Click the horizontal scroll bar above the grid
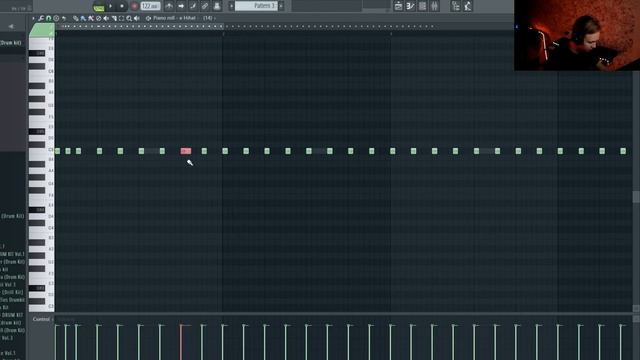640x360 pixels. tap(140, 27)
